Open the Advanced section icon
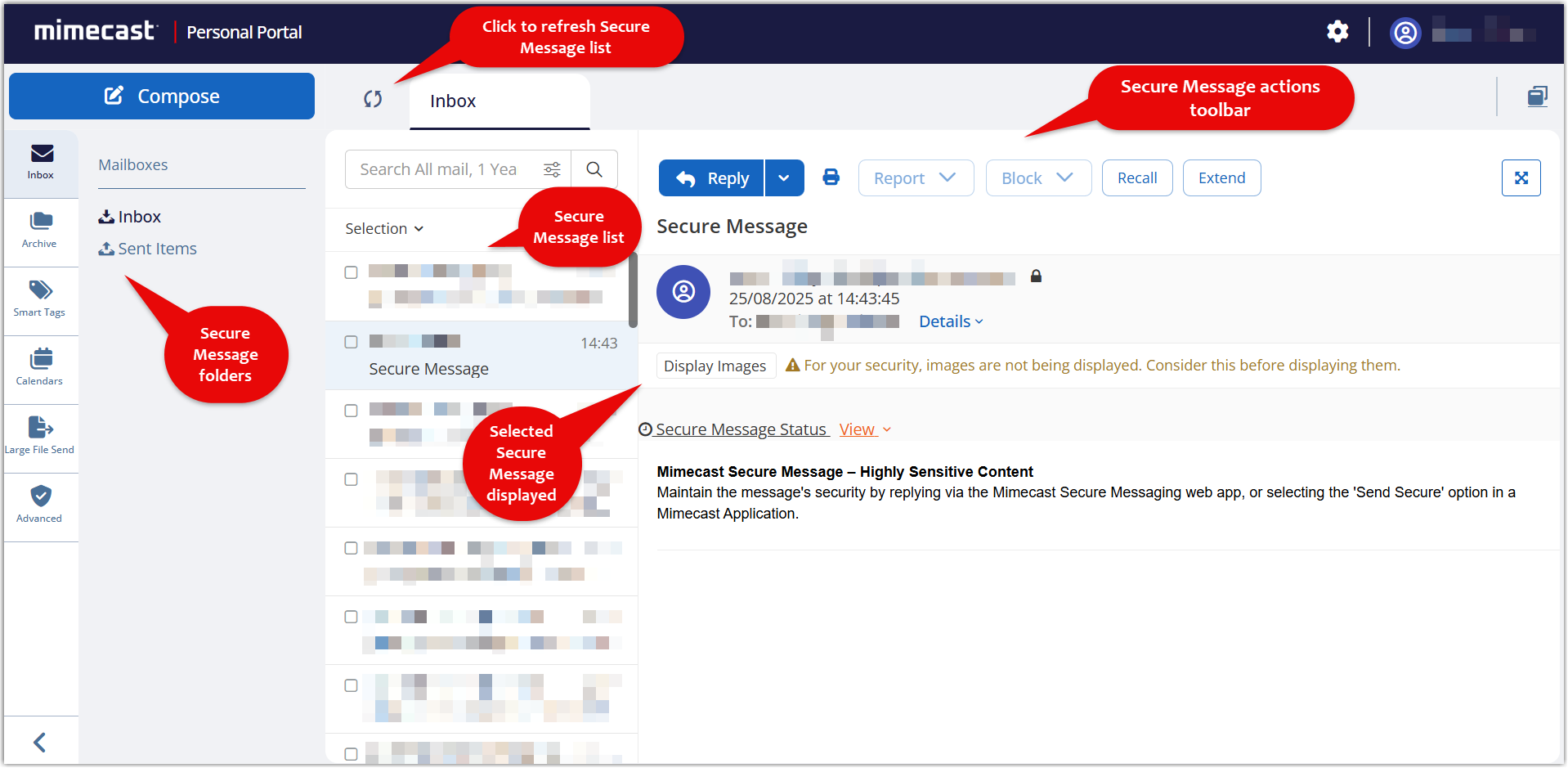The width and height of the screenshot is (1568, 768). click(39, 504)
